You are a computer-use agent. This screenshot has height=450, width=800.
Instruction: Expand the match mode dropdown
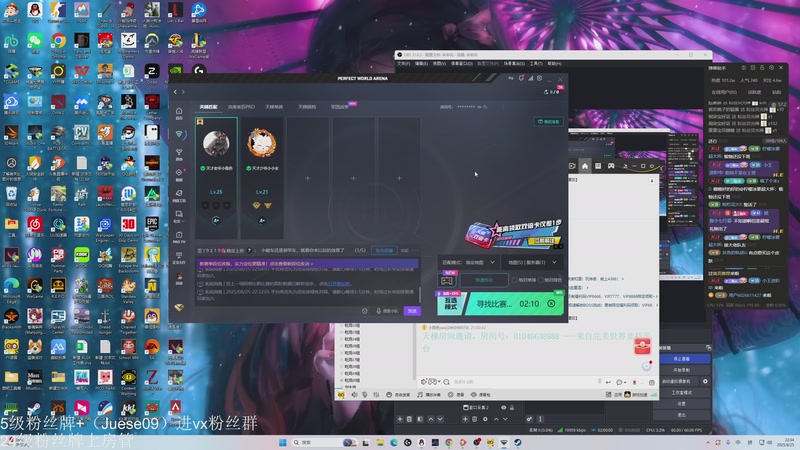click(x=468, y=262)
